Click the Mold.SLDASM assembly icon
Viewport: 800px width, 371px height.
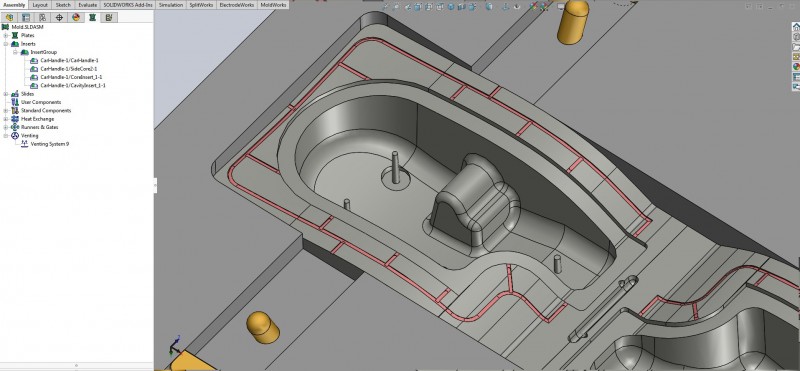[x=6, y=27]
